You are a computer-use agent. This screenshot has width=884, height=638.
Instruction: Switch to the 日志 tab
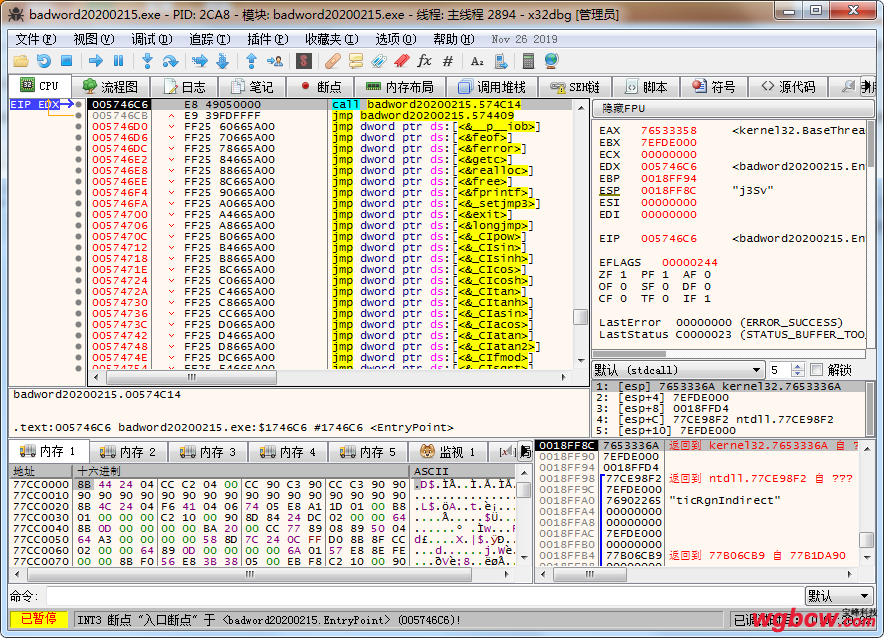click(184, 87)
